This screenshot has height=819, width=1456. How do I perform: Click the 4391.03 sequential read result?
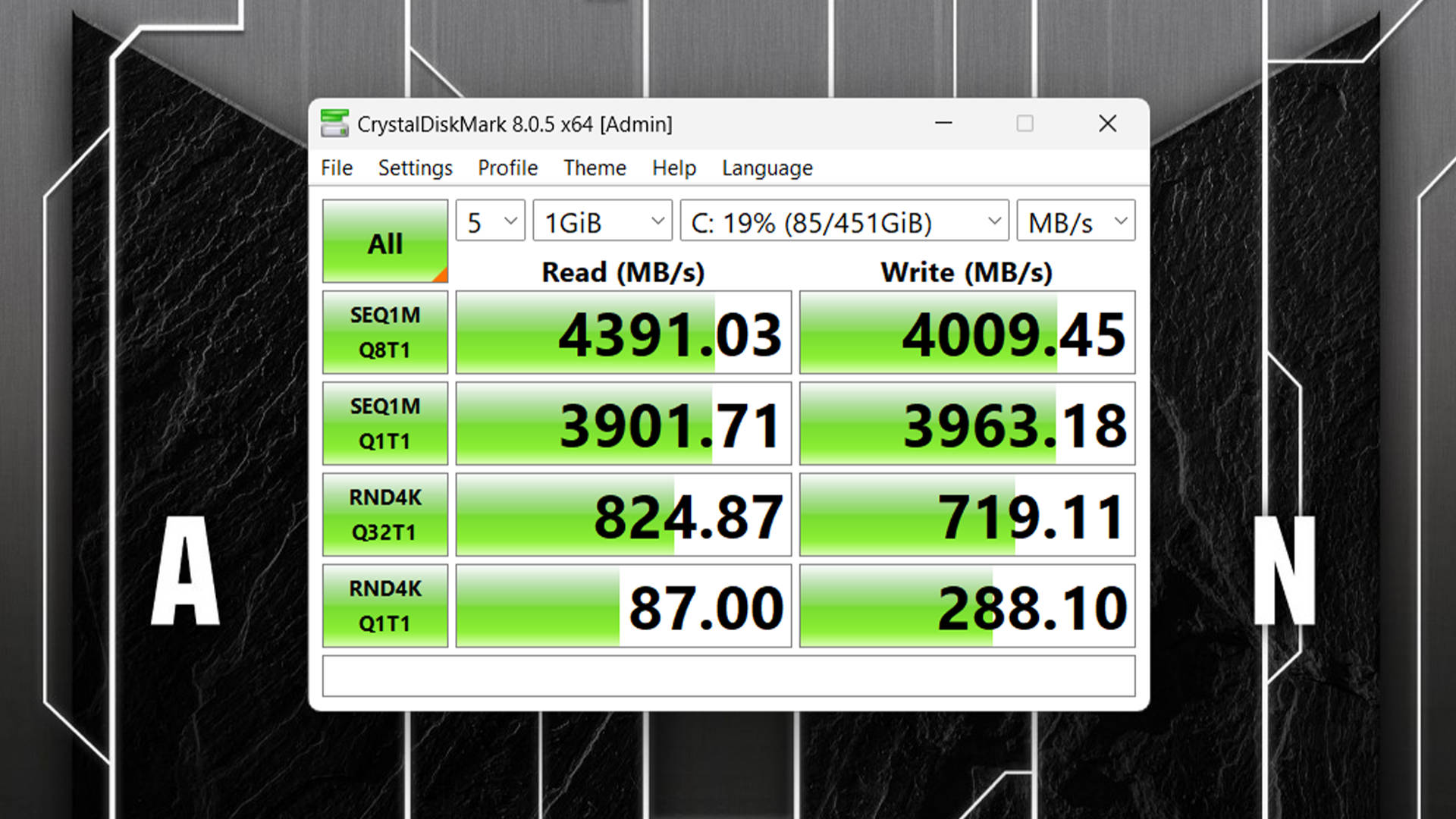[x=623, y=333]
